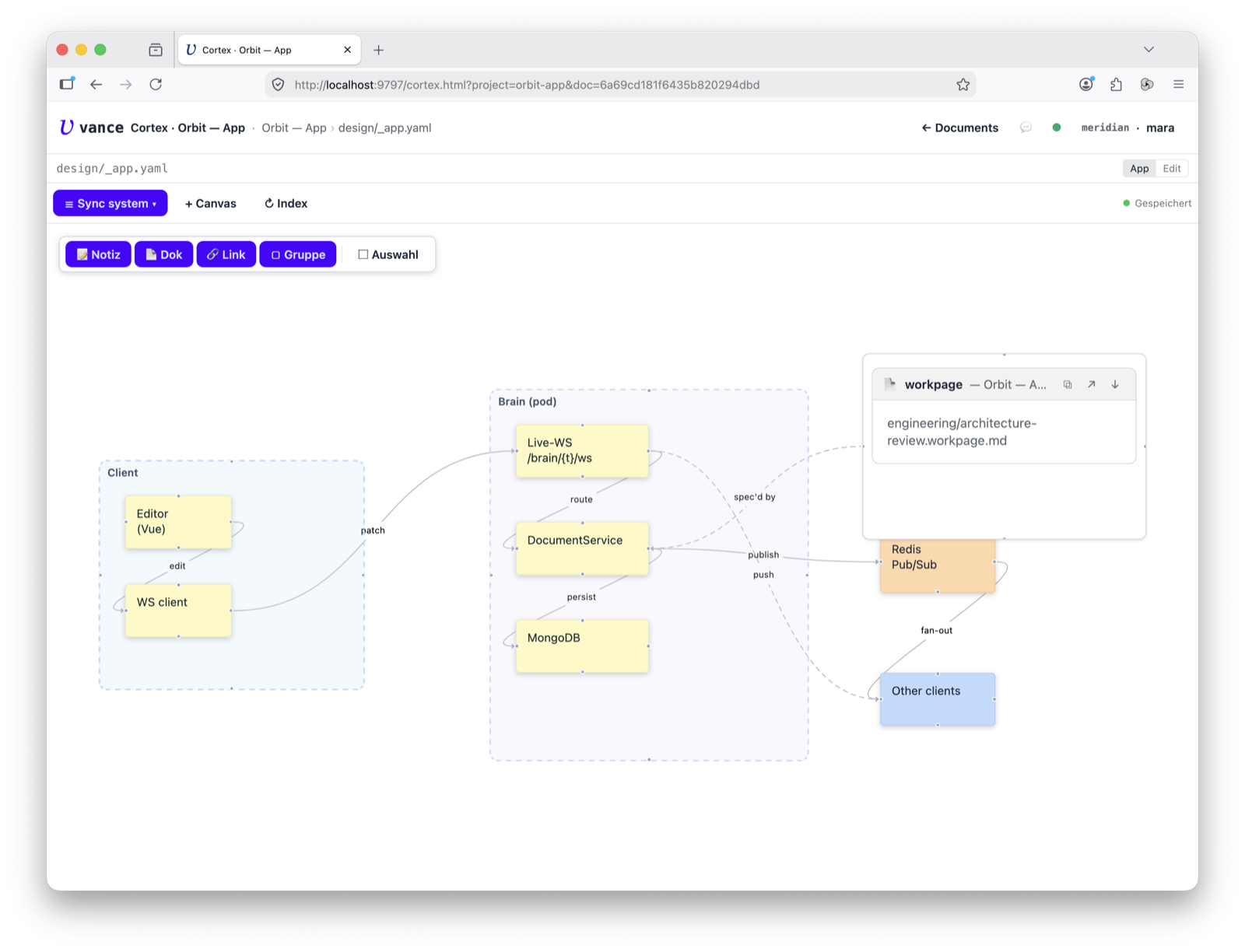Click the vance logo
Screen dimensions: 1245x952
[x=91, y=128]
